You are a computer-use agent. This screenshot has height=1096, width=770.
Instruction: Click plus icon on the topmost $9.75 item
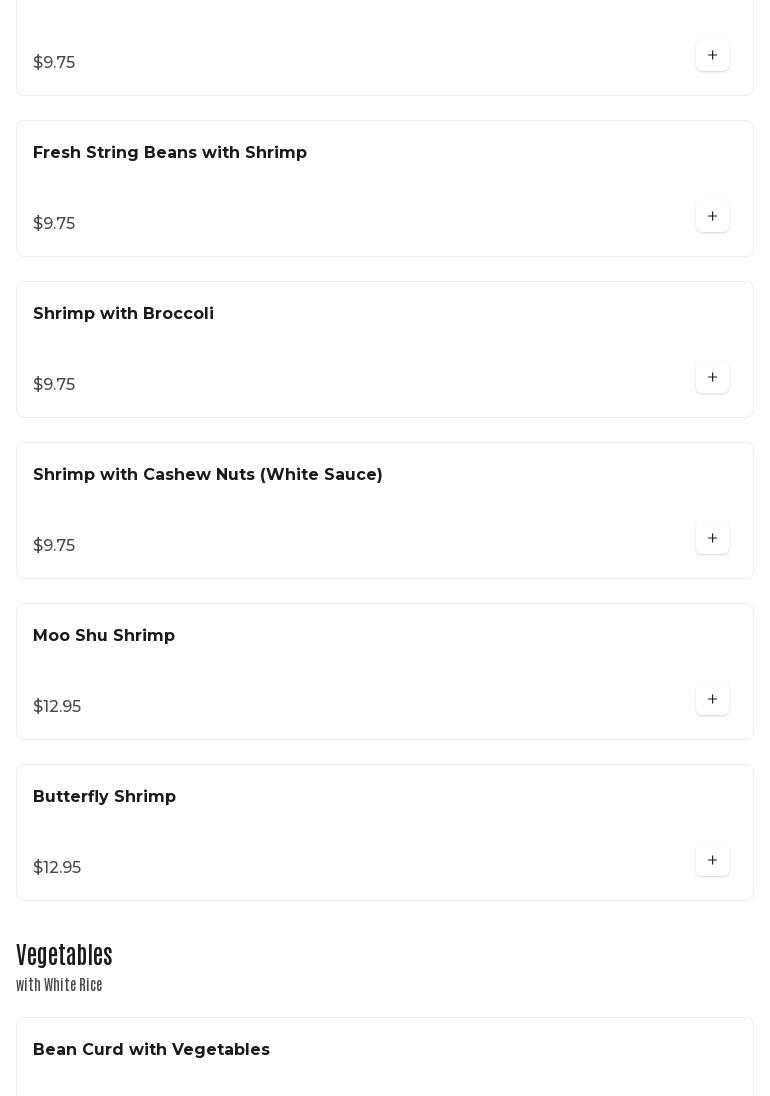(x=712, y=56)
